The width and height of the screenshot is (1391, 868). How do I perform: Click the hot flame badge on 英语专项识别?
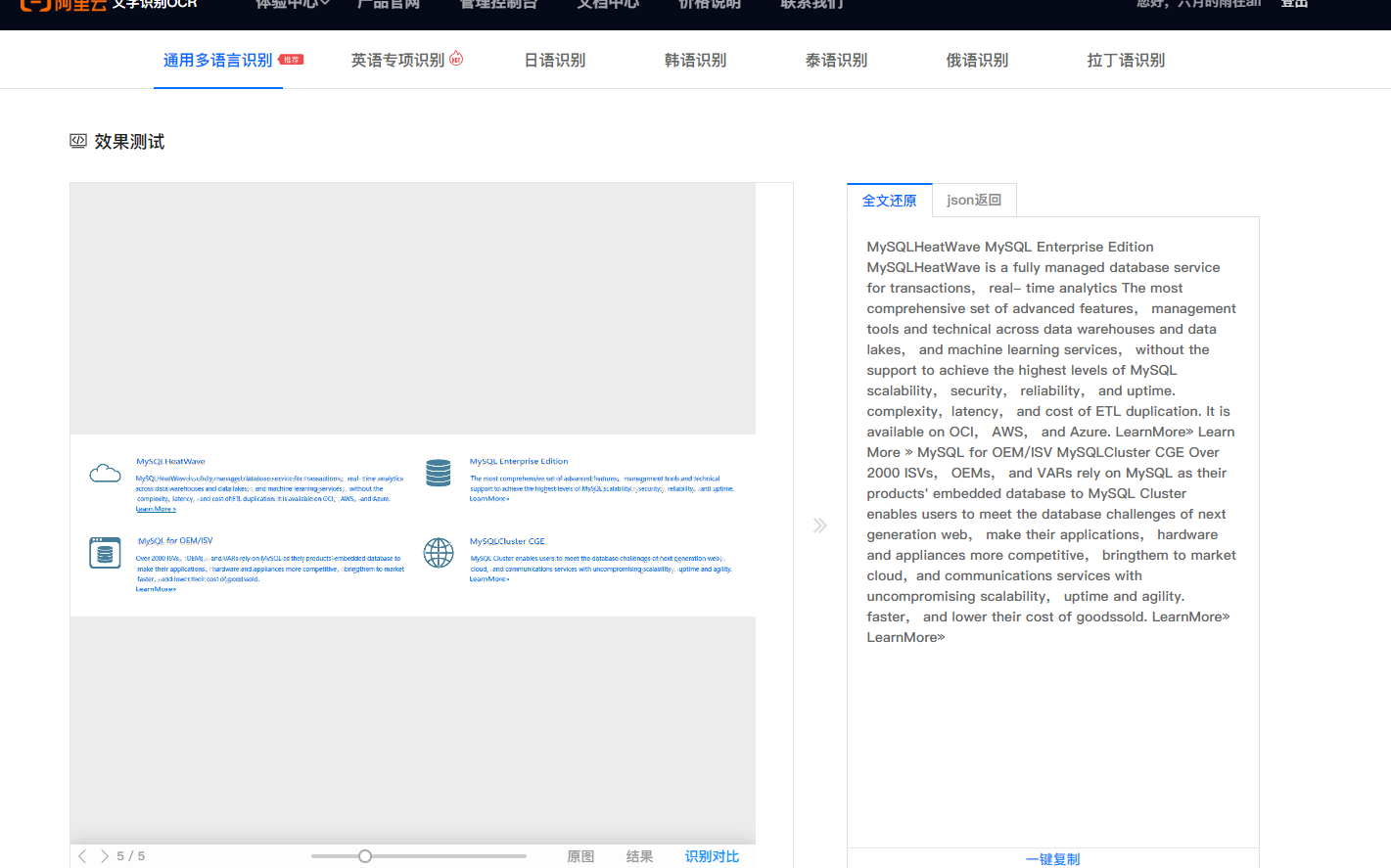pyautogui.click(x=456, y=58)
